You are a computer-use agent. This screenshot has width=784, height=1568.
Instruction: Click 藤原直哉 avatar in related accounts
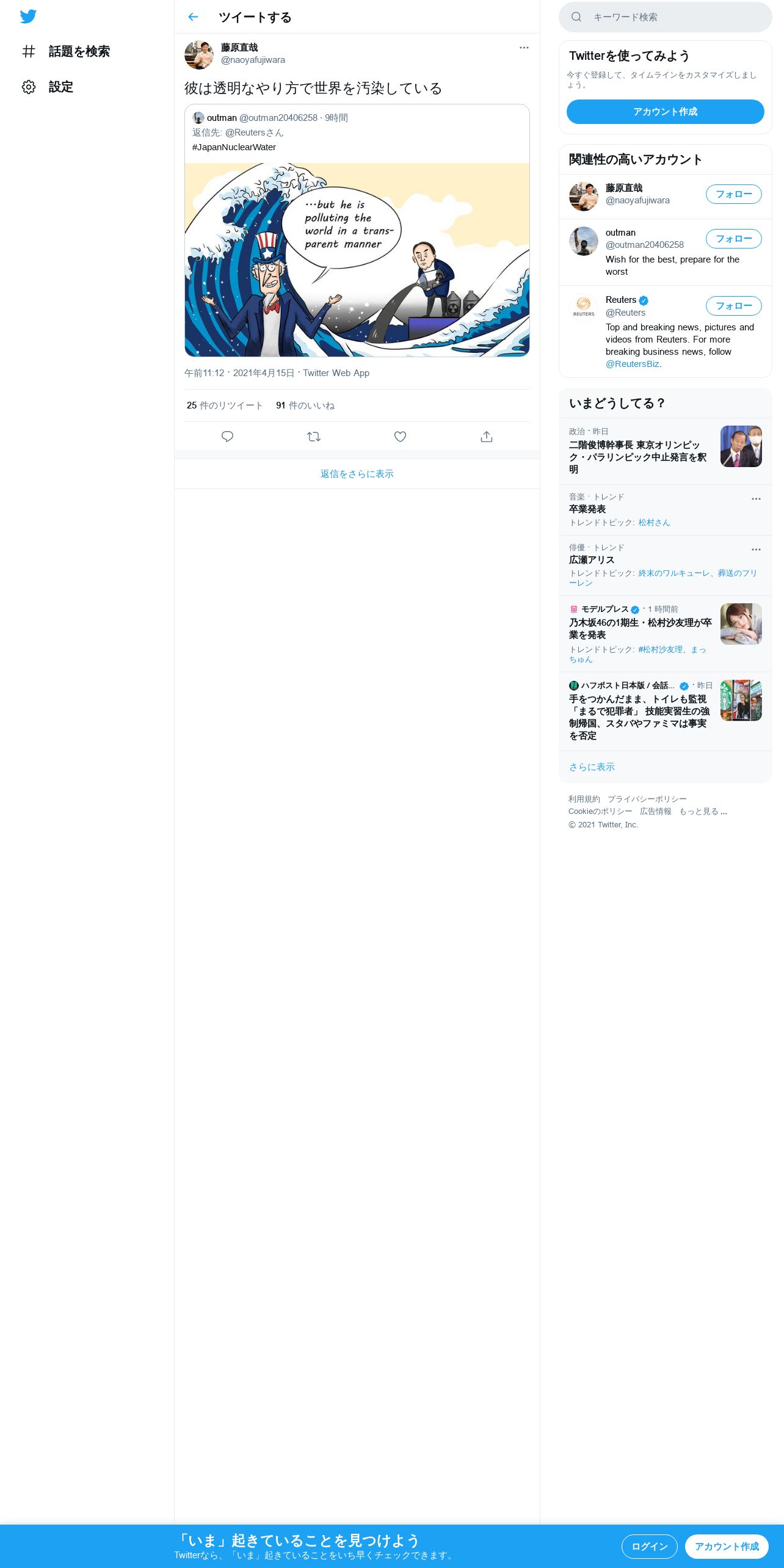pos(584,197)
